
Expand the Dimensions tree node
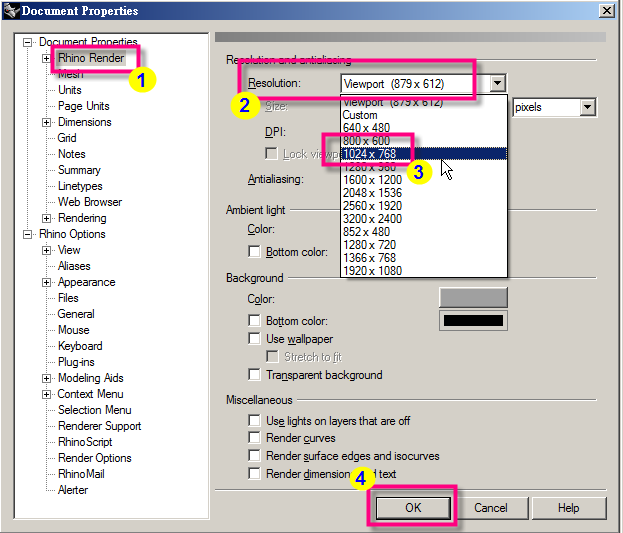point(46,122)
